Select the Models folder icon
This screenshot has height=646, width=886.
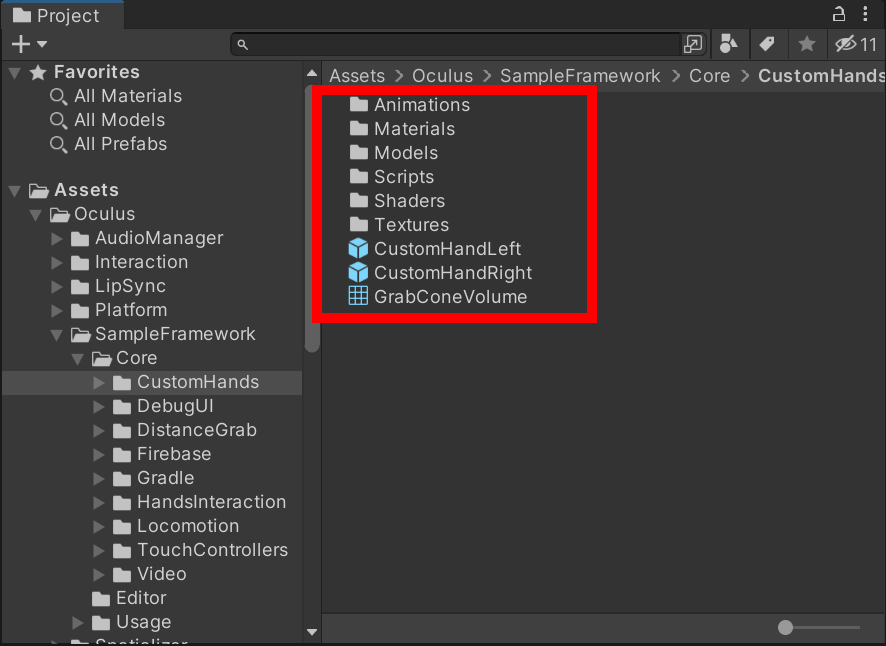(x=358, y=153)
